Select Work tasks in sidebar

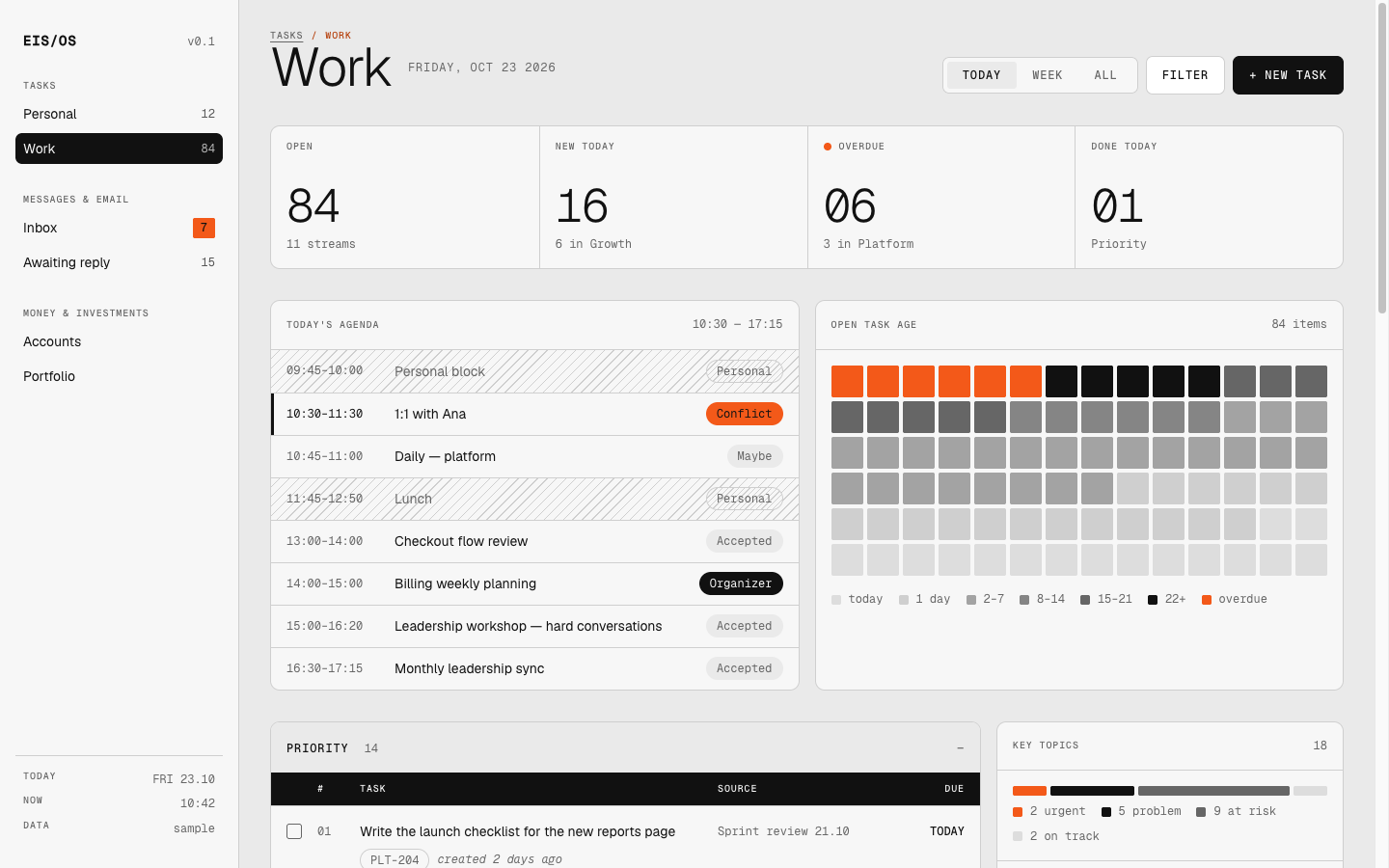tap(119, 149)
